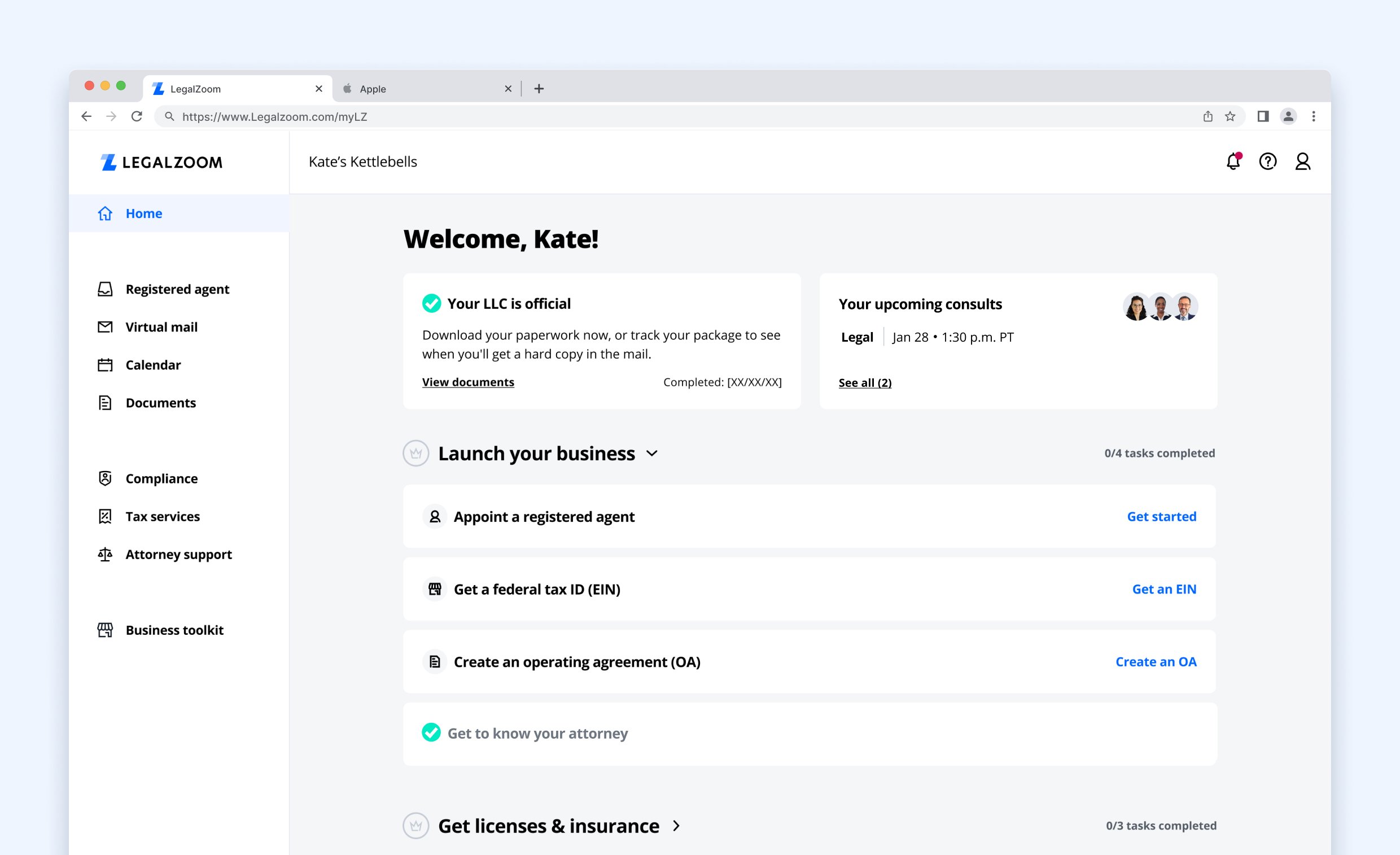This screenshot has height=855, width=1400.
Task: Expand the Get licenses & insurance section
Action: pyautogui.click(x=676, y=826)
